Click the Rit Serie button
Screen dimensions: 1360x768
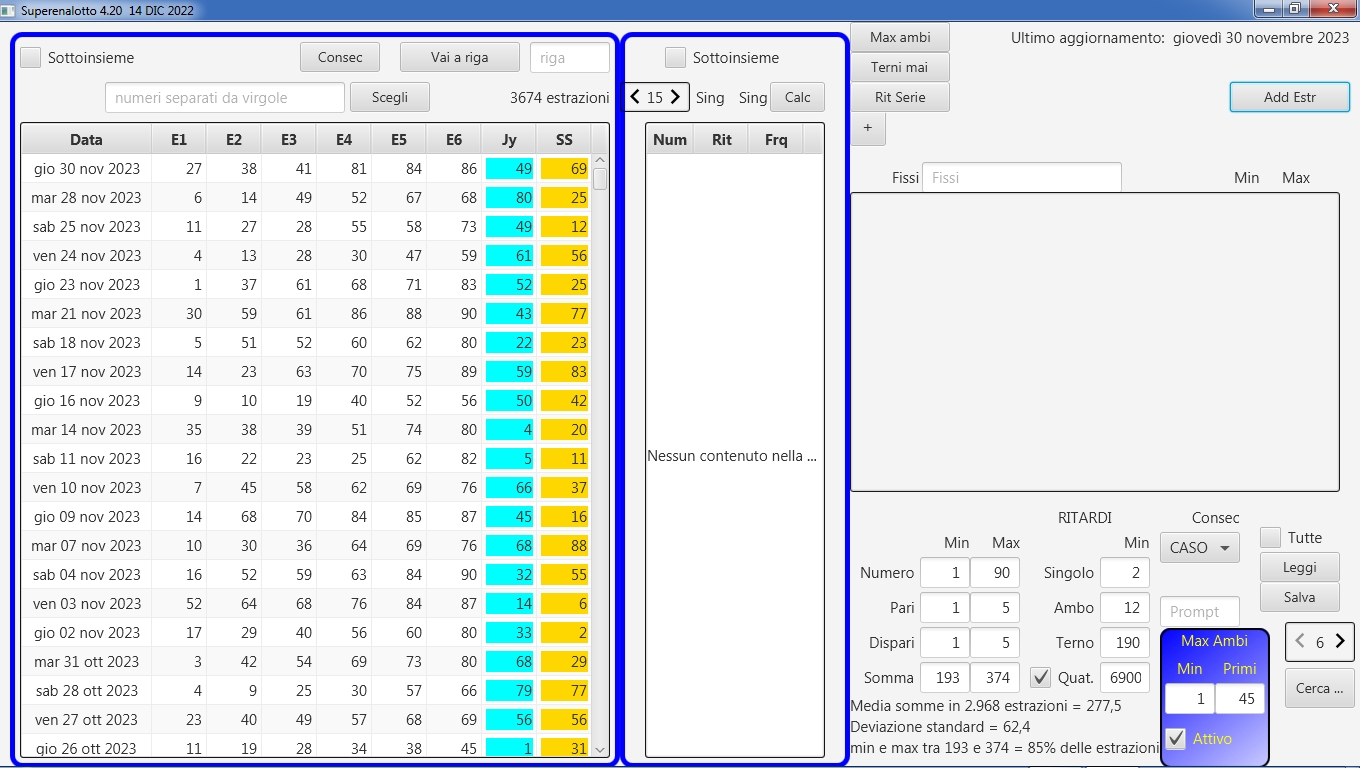click(900, 97)
